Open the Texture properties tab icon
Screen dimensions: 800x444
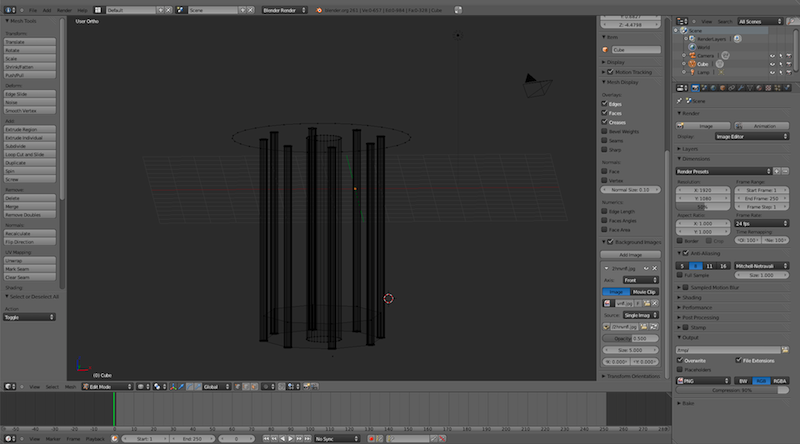click(x=768, y=88)
